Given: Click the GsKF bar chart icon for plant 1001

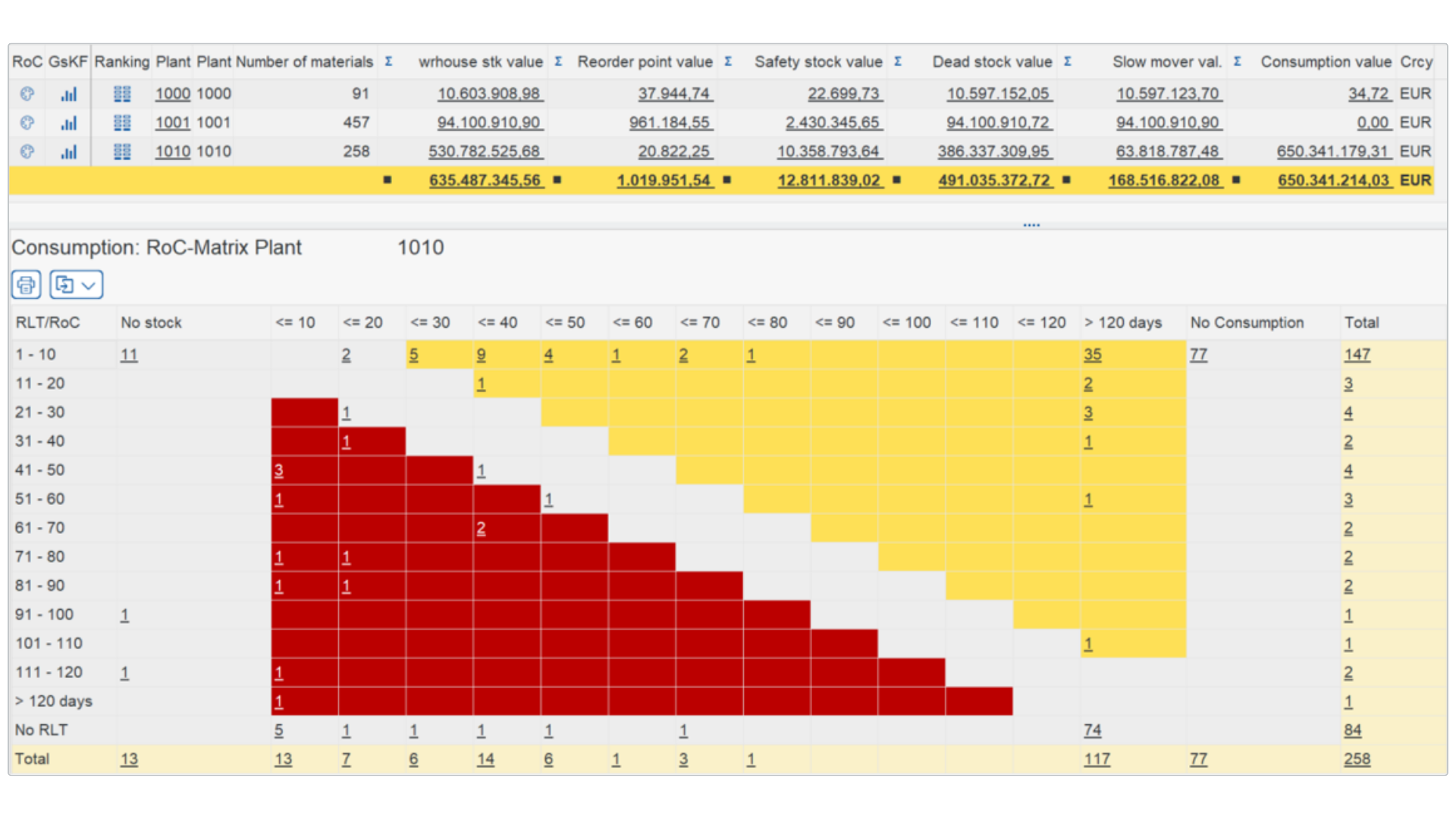Looking at the screenshot, I should coord(69,122).
